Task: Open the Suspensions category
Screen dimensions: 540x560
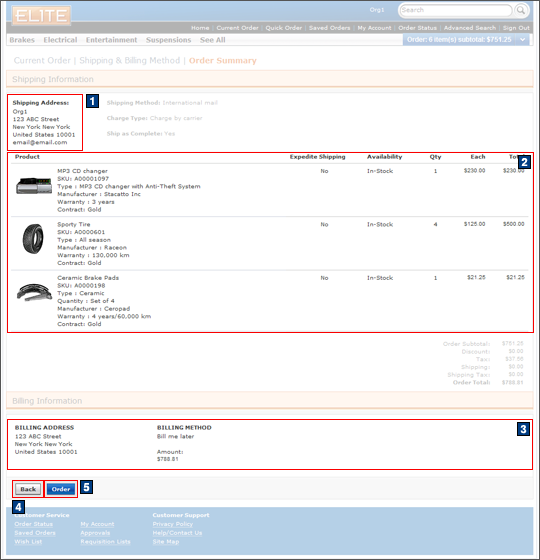Action: 169,40
